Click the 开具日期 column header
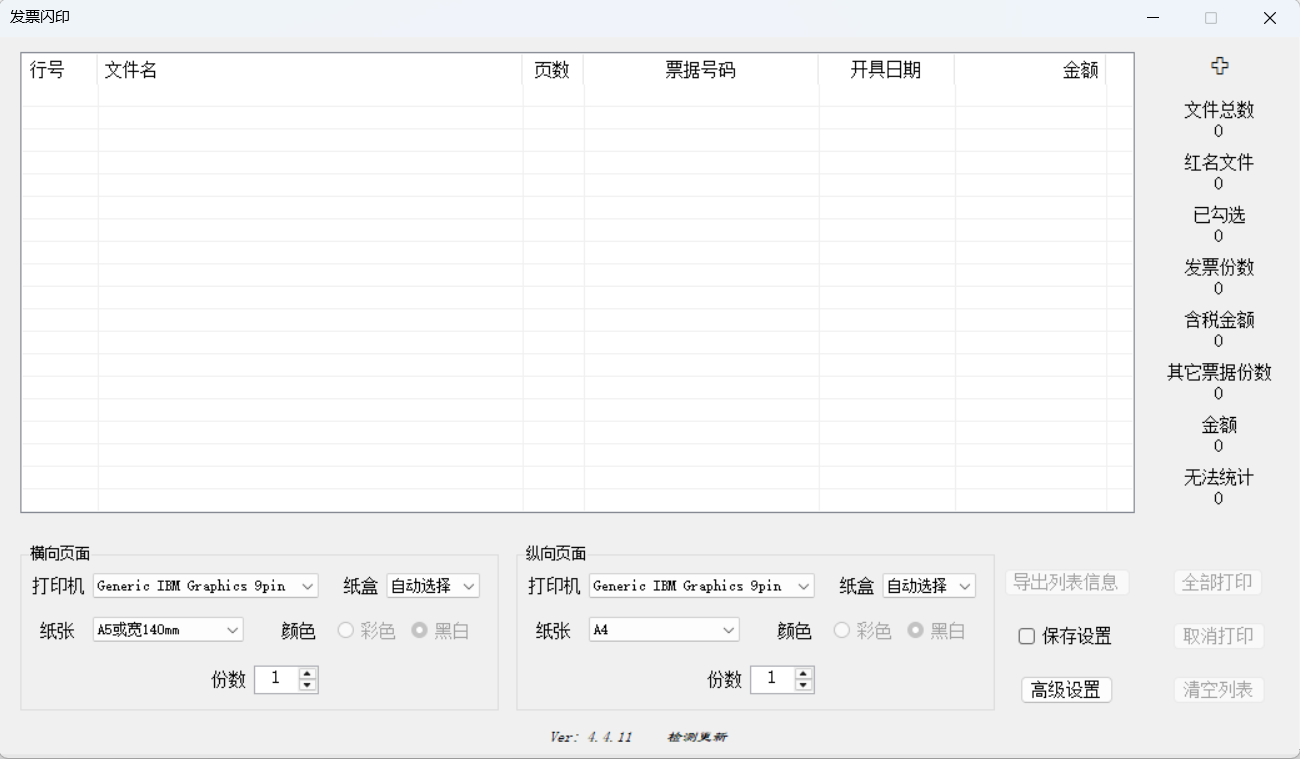This screenshot has height=759, width=1300. 886,70
